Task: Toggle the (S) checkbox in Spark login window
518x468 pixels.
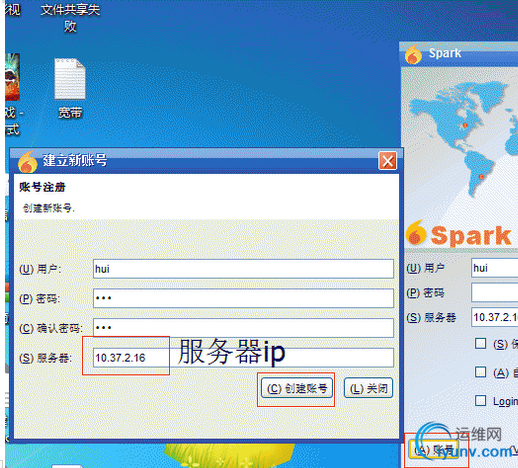Action: coord(480,343)
